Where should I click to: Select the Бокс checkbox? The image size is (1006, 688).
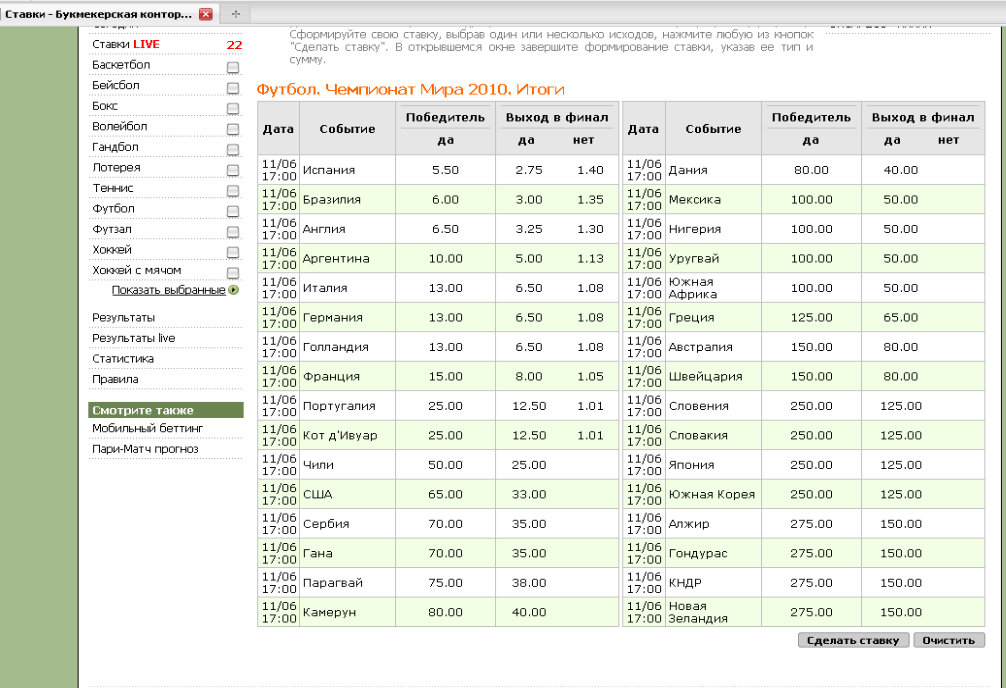click(233, 108)
